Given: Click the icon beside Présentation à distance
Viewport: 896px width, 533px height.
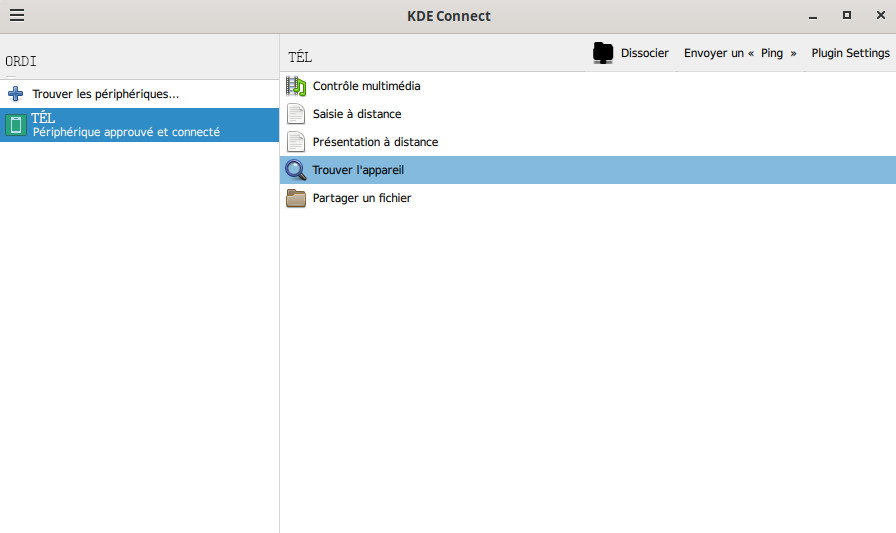Looking at the screenshot, I should point(296,142).
